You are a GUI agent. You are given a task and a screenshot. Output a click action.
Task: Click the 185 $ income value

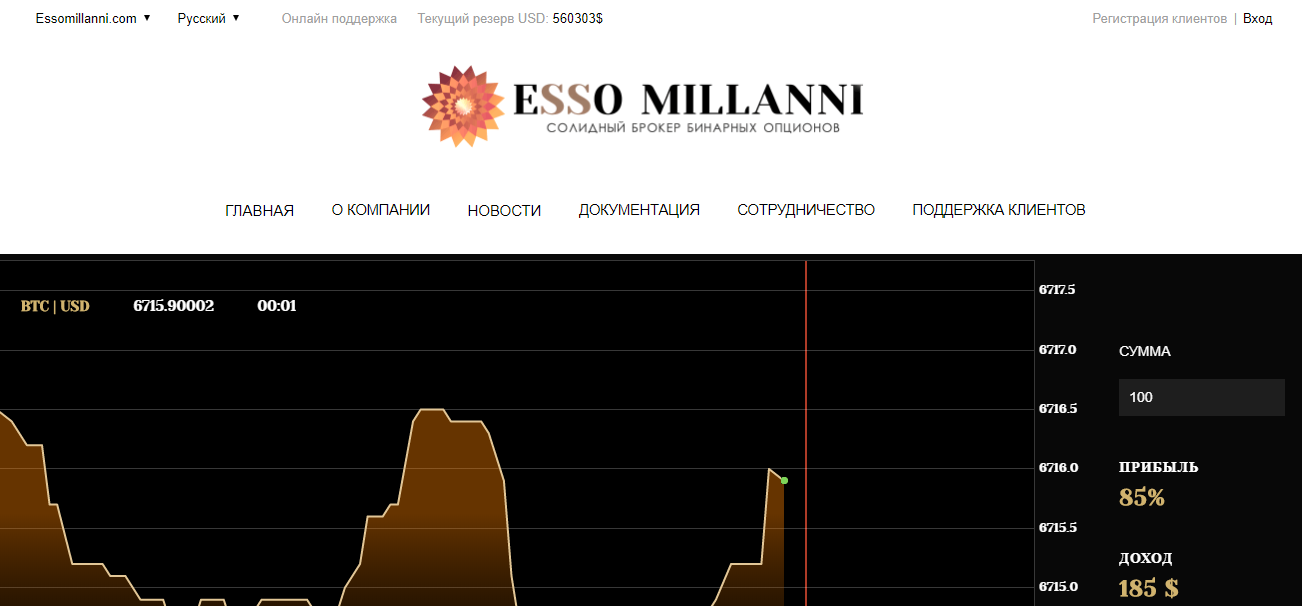[1148, 587]
